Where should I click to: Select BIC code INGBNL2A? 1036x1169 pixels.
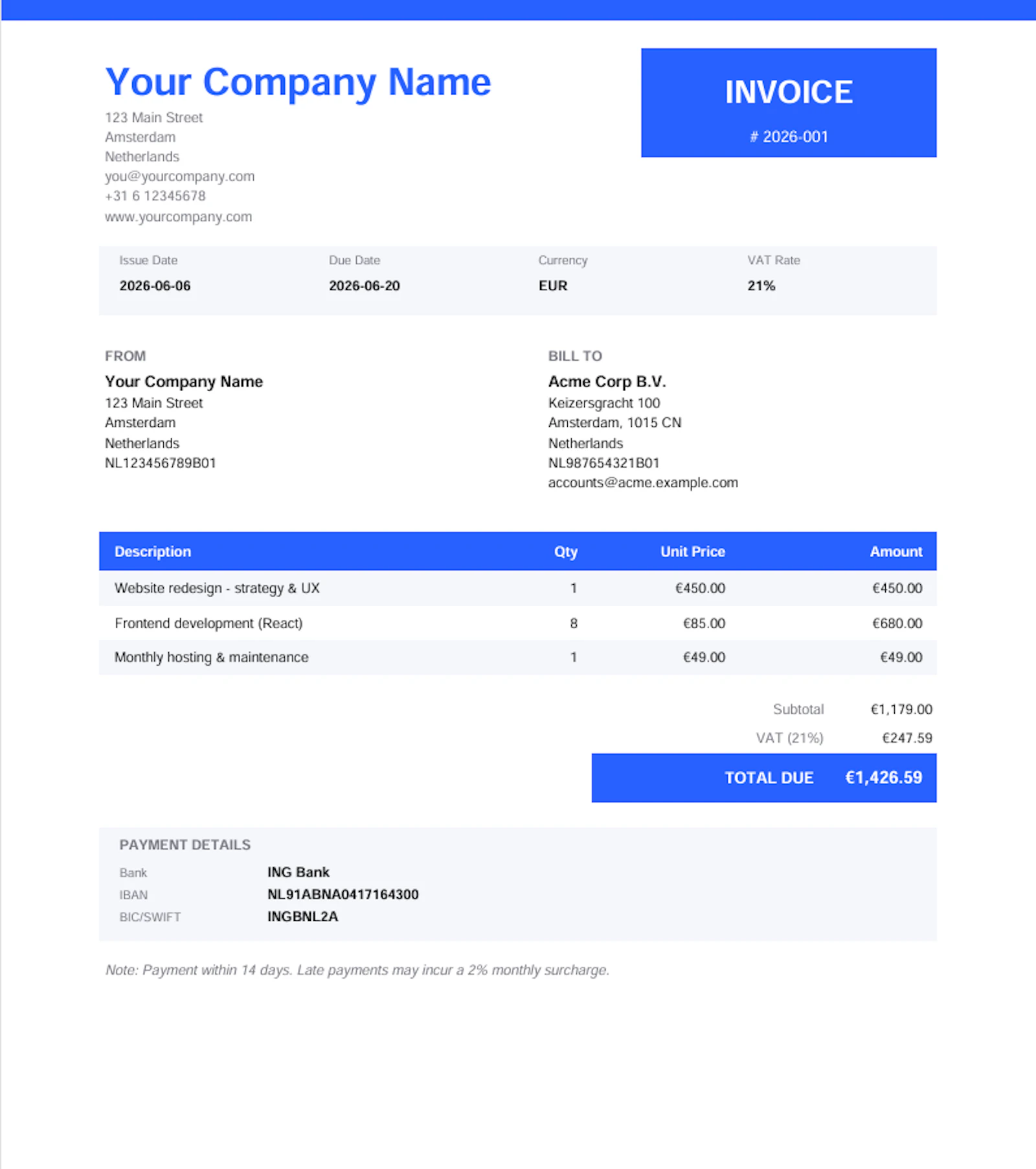(x=302, y=916)
